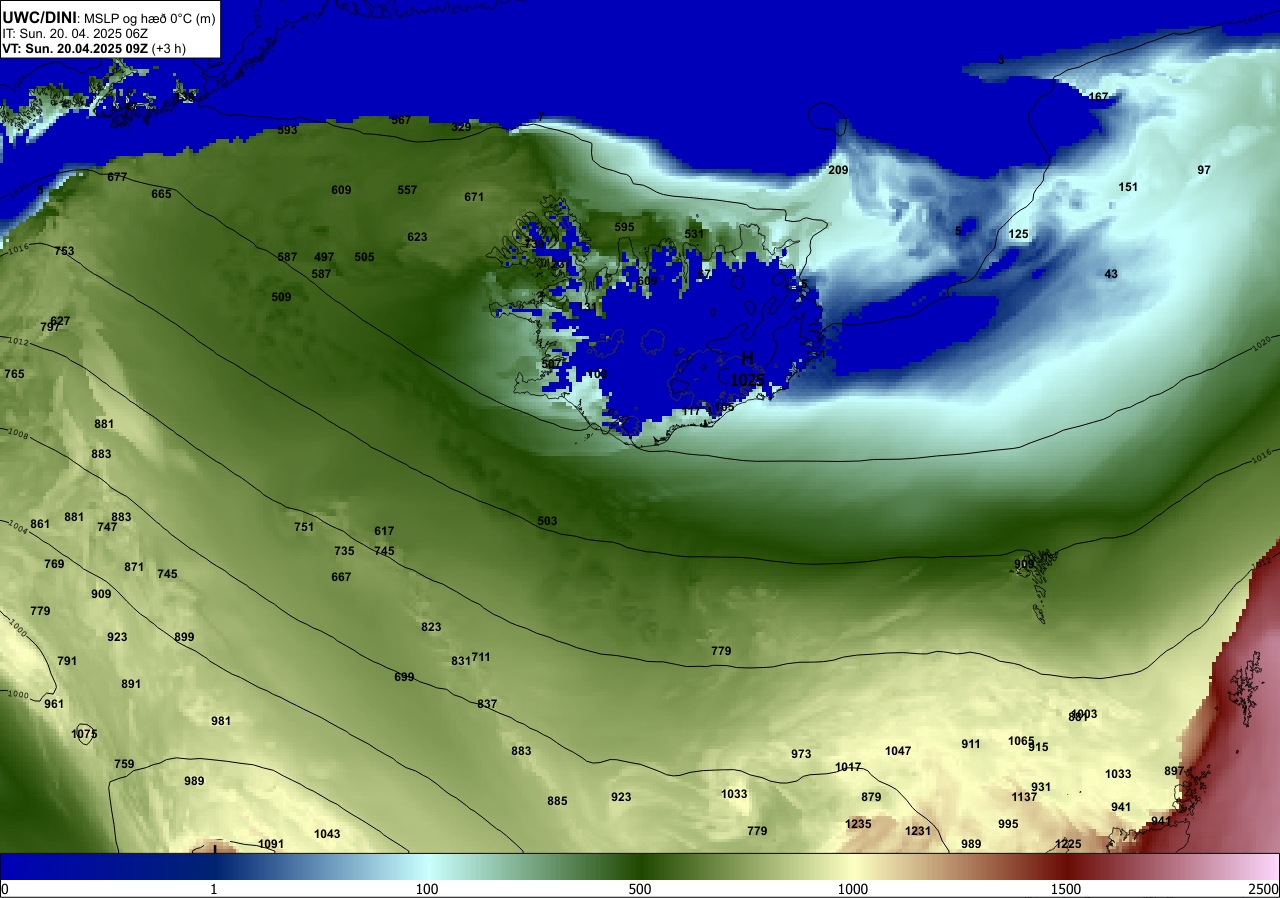Click the map value 593
Image resolution: width=1280 pixels, height=898 pixels.
point(287,130)
